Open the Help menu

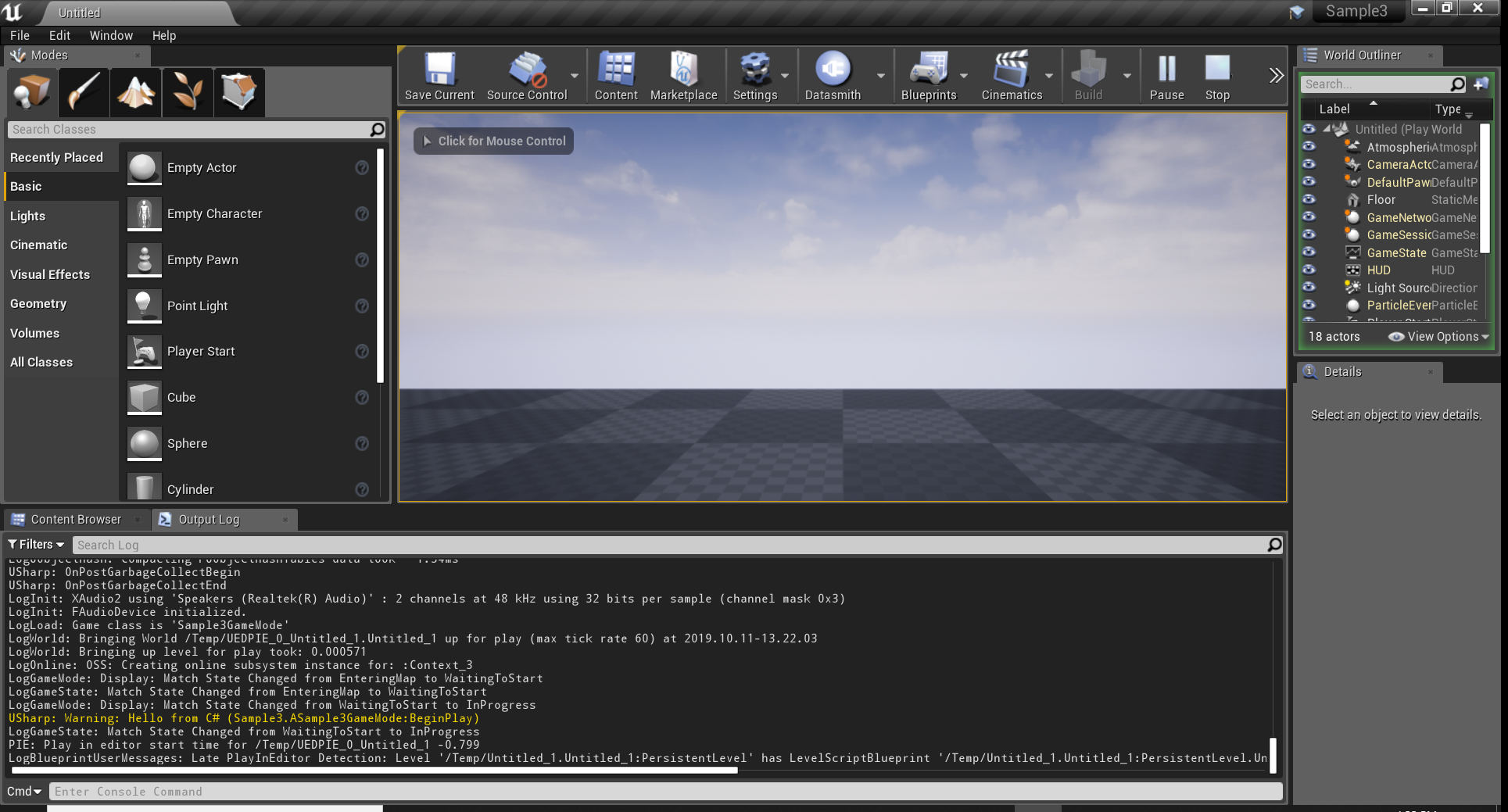point(164,35)
